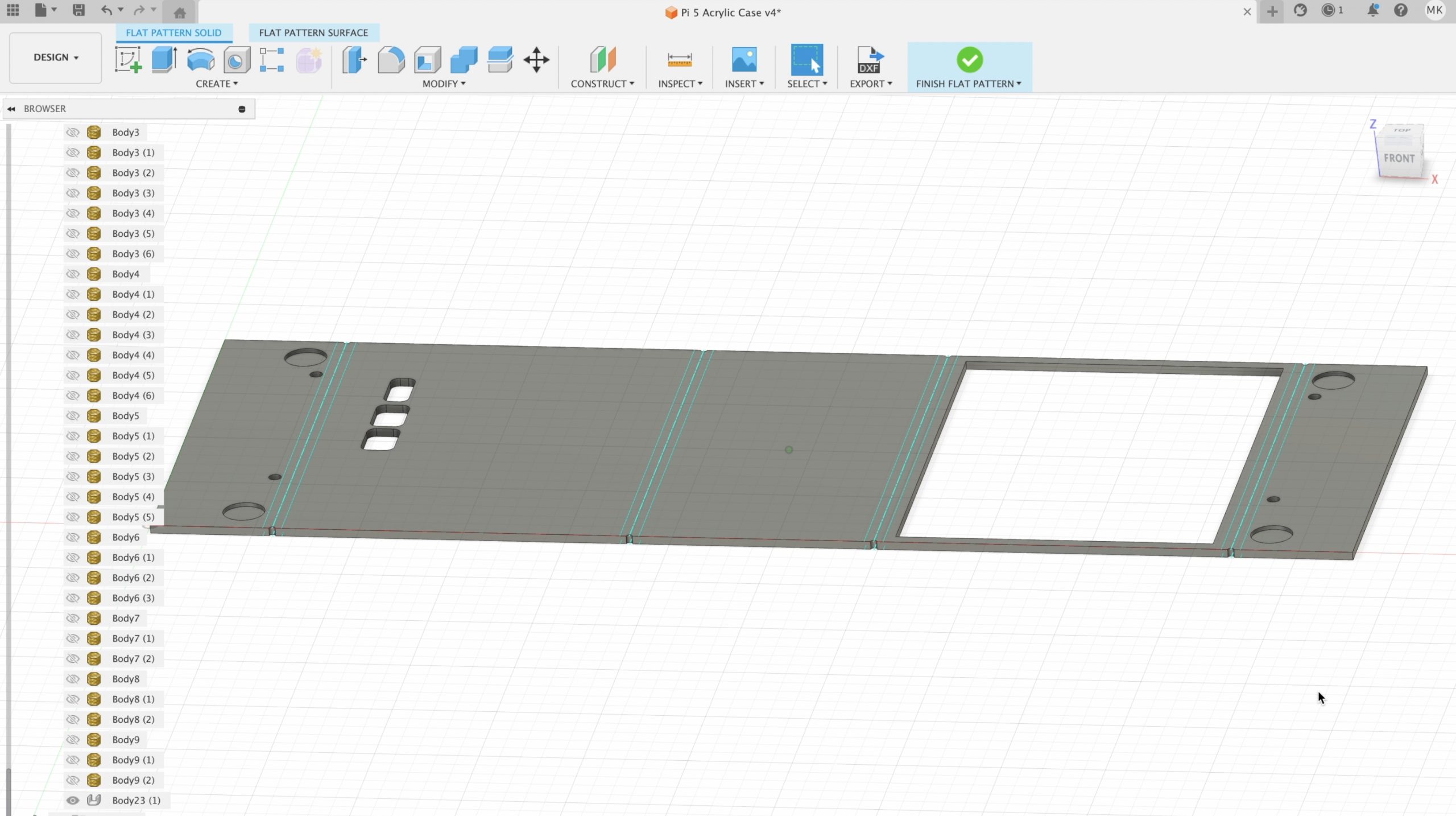1456x816 pixels.
Task: Expand the CONSTRUCT menu dropdown
Action: [602, 84]
